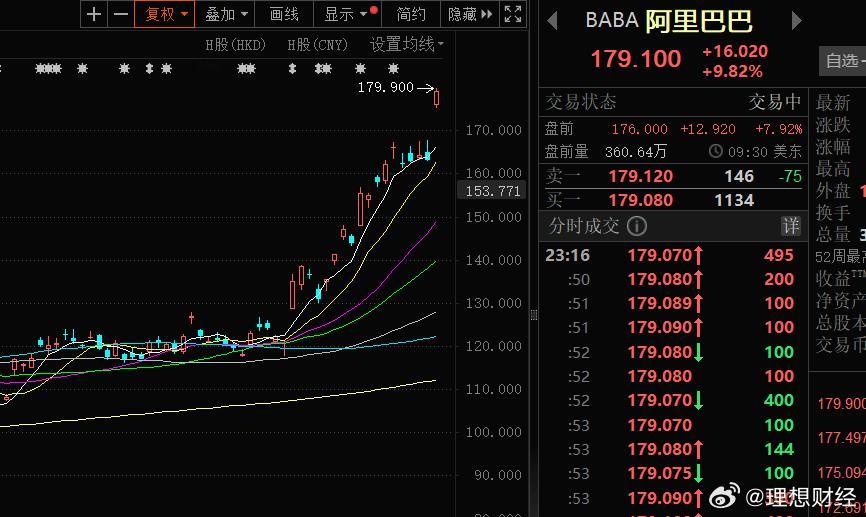Click the 买一 price 179.080

641,200
